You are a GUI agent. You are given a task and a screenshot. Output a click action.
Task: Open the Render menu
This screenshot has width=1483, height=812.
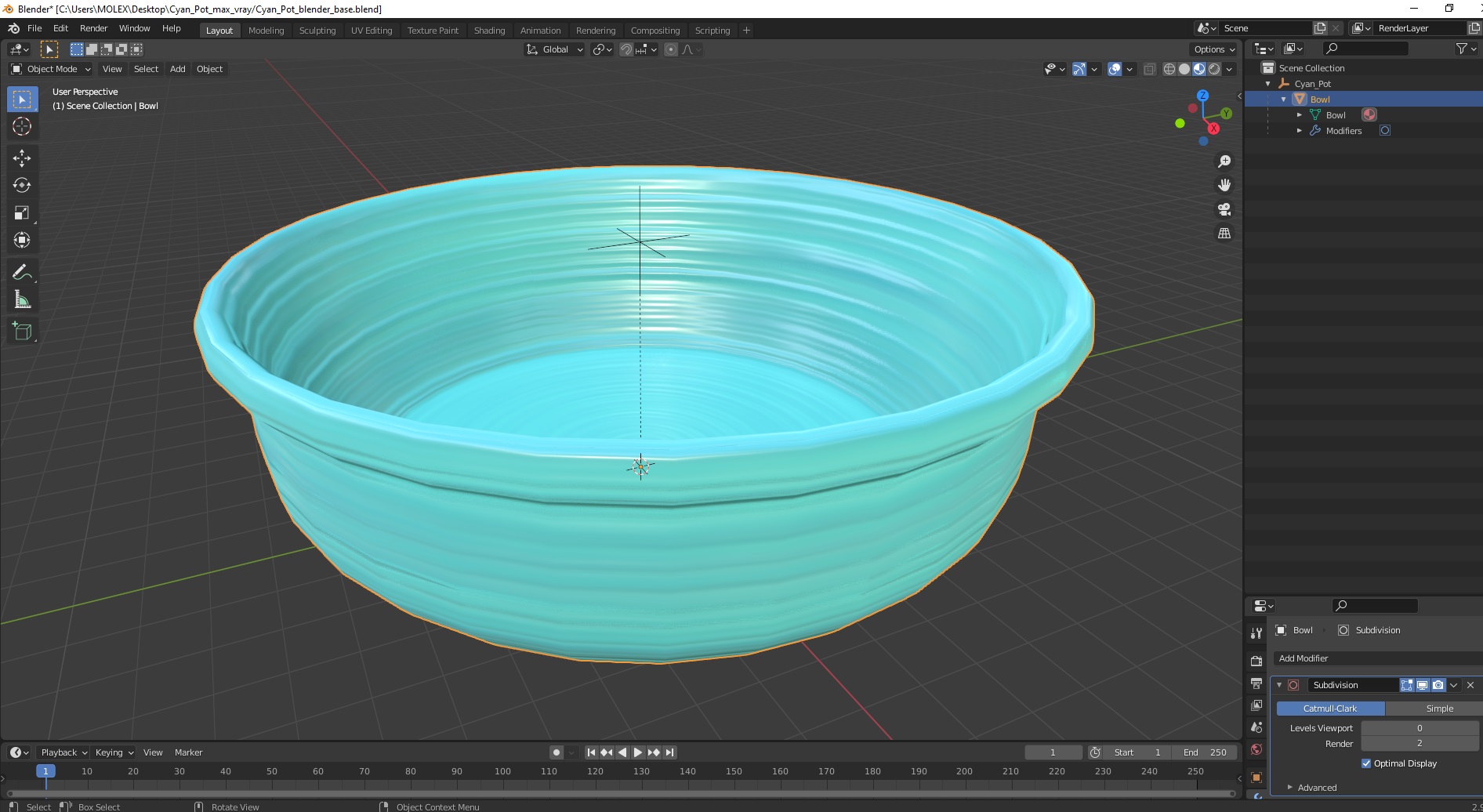point(93,28)
